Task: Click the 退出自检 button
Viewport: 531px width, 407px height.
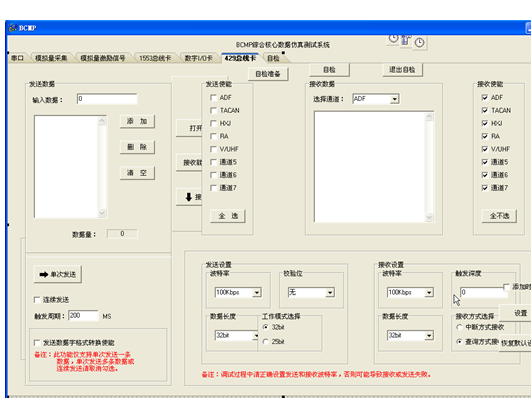Action: coord(402,70)
